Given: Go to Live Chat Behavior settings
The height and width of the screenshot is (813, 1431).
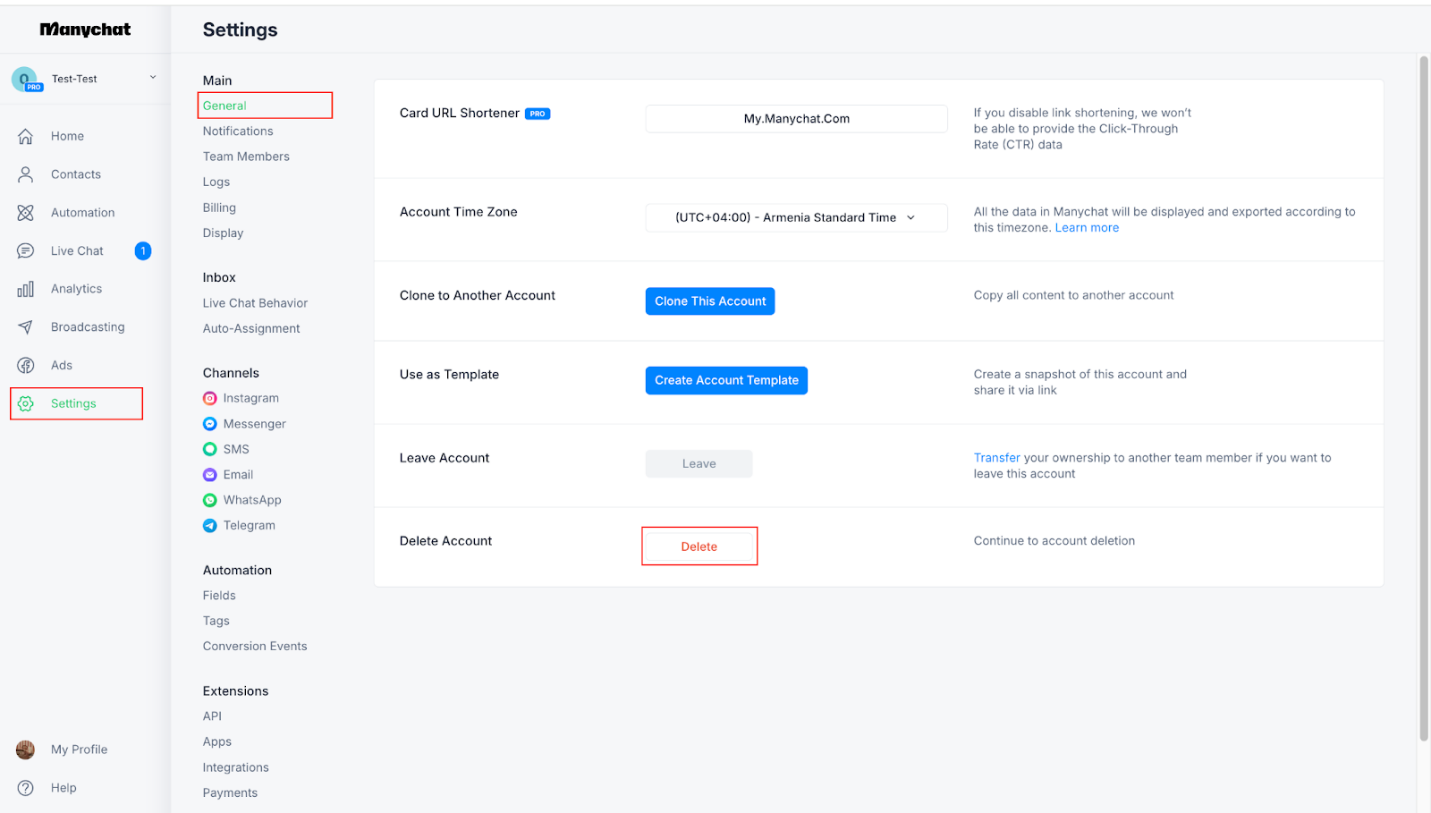Looking at the screenshot, I should coord(255,303).
